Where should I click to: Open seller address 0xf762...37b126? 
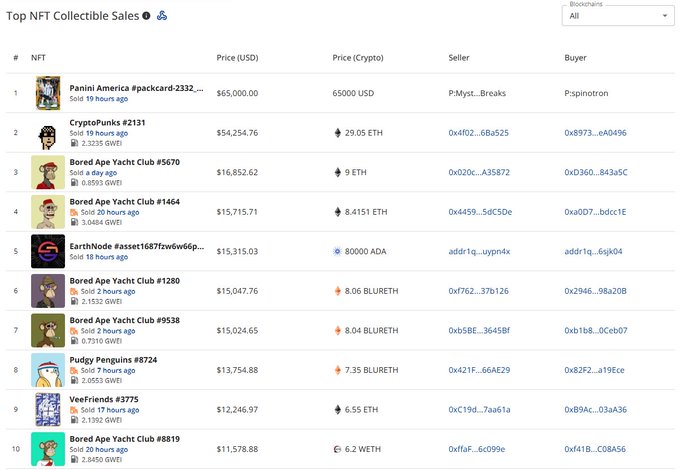coord(478,290)
